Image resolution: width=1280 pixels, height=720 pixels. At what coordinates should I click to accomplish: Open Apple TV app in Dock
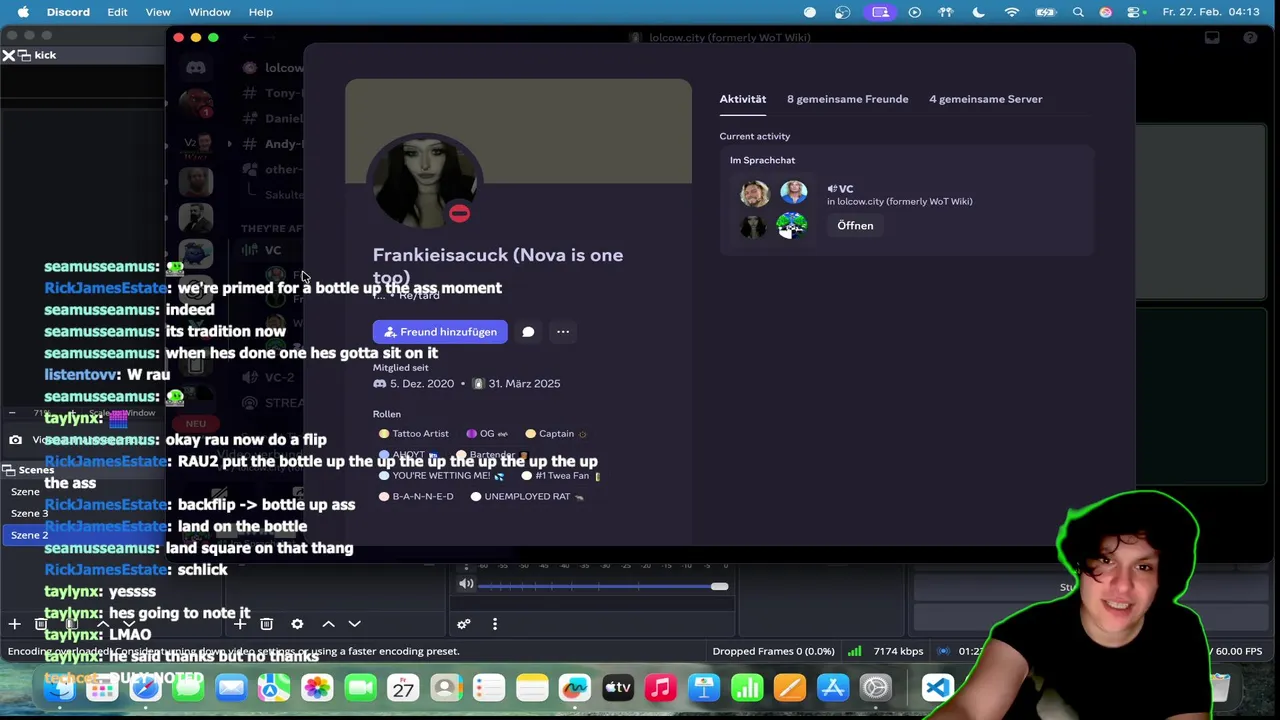pos(618,688)
